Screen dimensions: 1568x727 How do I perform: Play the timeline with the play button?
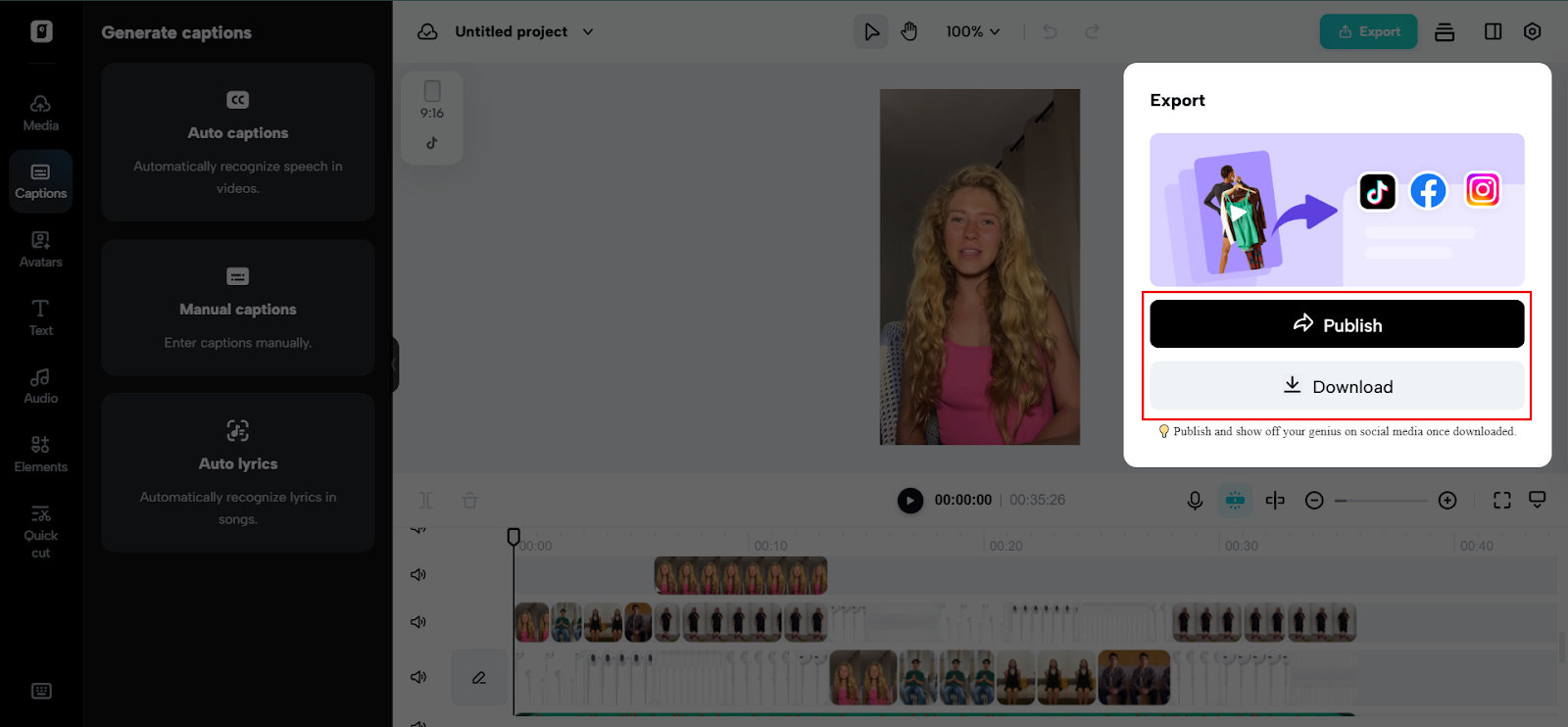[x=909, y=501]
